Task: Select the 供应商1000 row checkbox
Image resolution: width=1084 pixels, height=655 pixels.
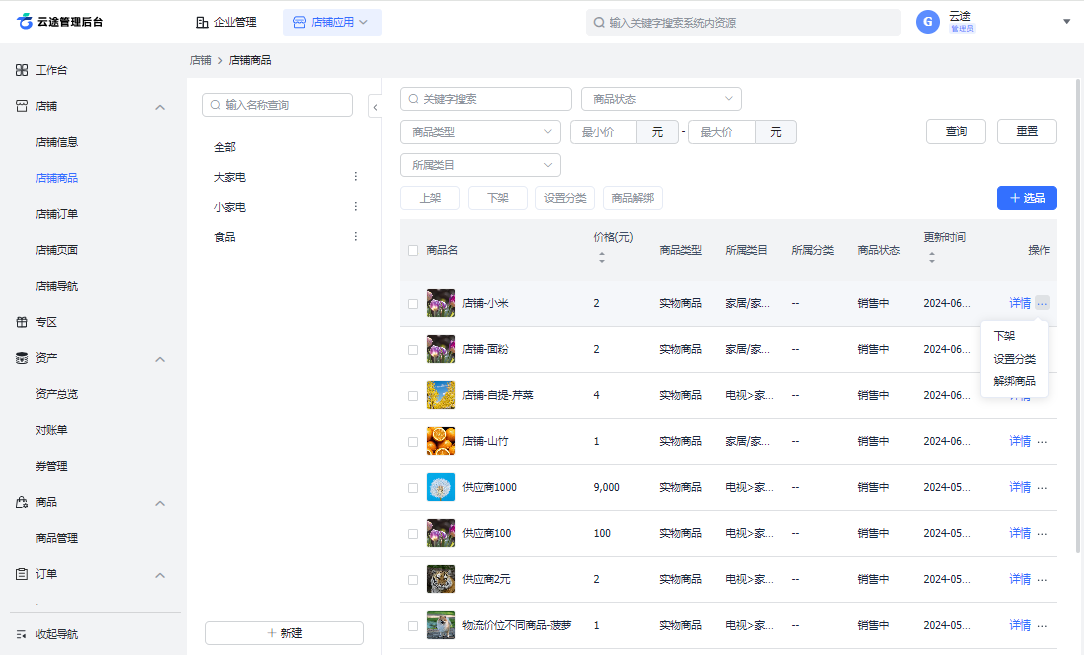Action: pos(413,488)
